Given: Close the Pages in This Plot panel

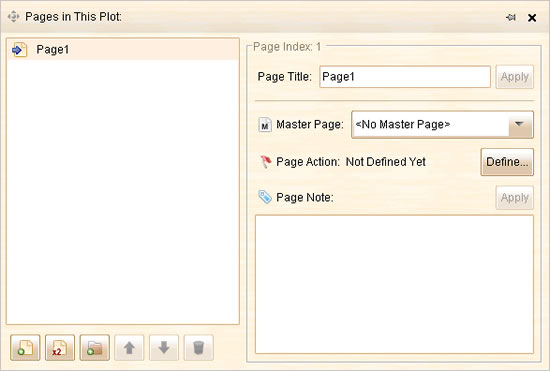Looking at the screenshot, I should tap(532, 18).
